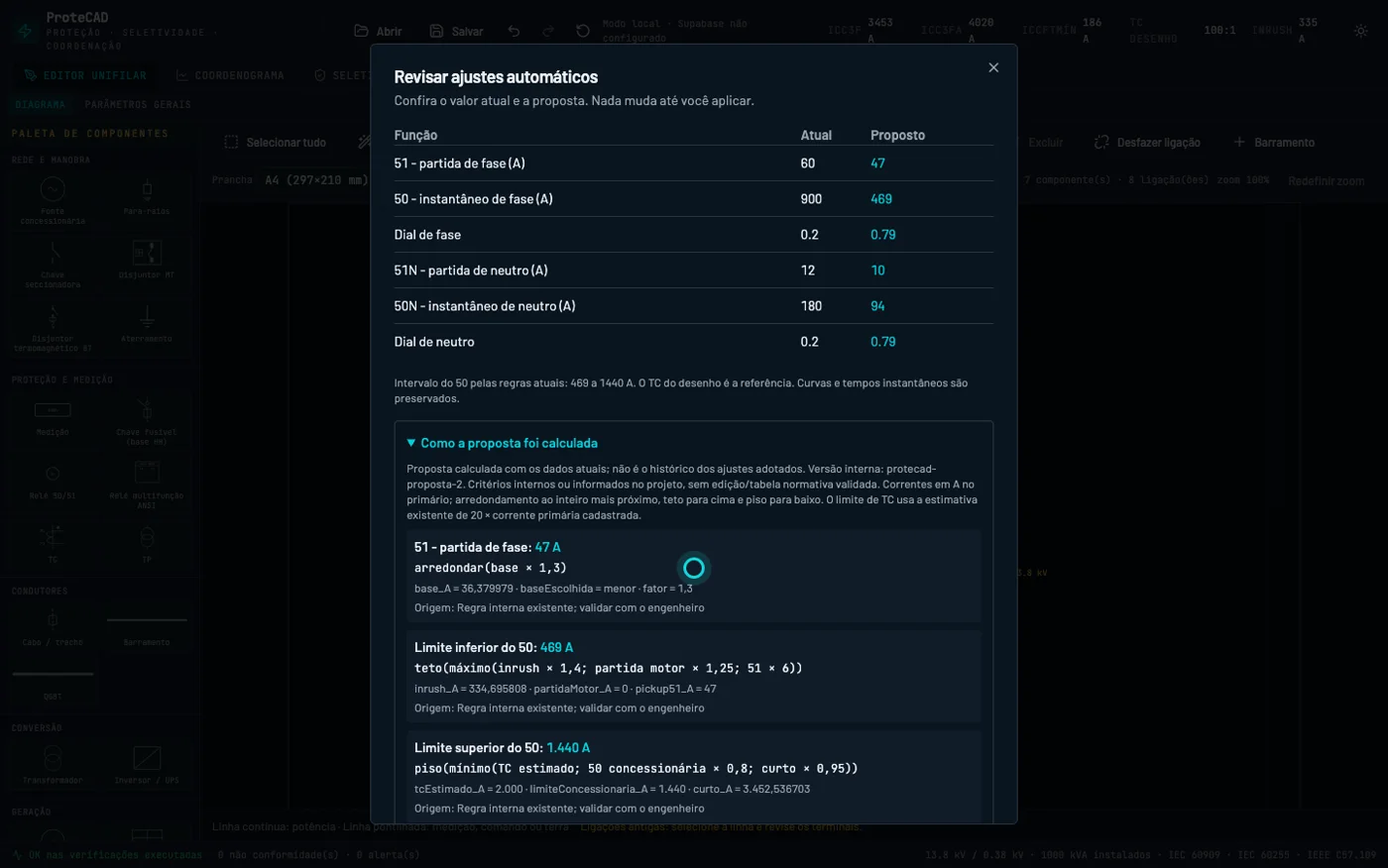
Task: Click proposed value 10 for 51N partida de neutro
Action: 877,271
